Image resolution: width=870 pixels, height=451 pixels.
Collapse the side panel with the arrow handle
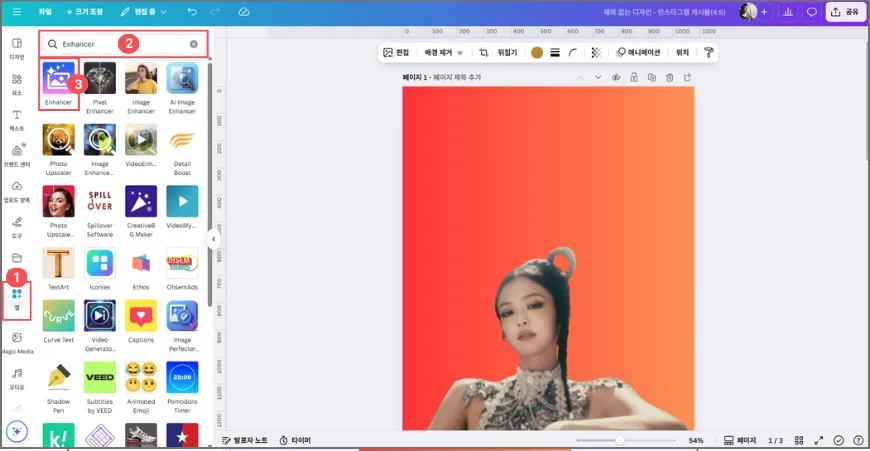[214, 239]
